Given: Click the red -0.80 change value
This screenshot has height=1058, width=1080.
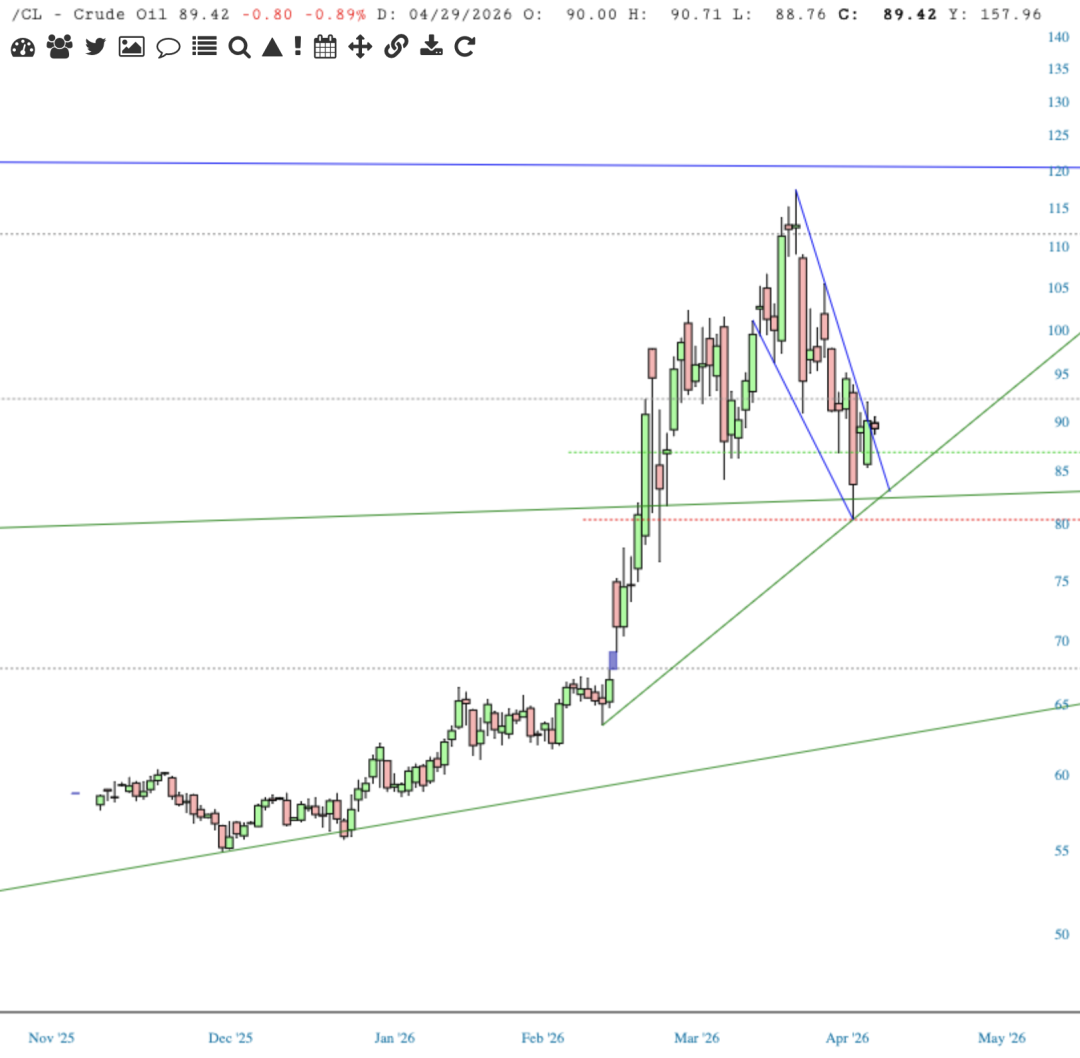Looking at the screenshot, I should pos(267,14).
